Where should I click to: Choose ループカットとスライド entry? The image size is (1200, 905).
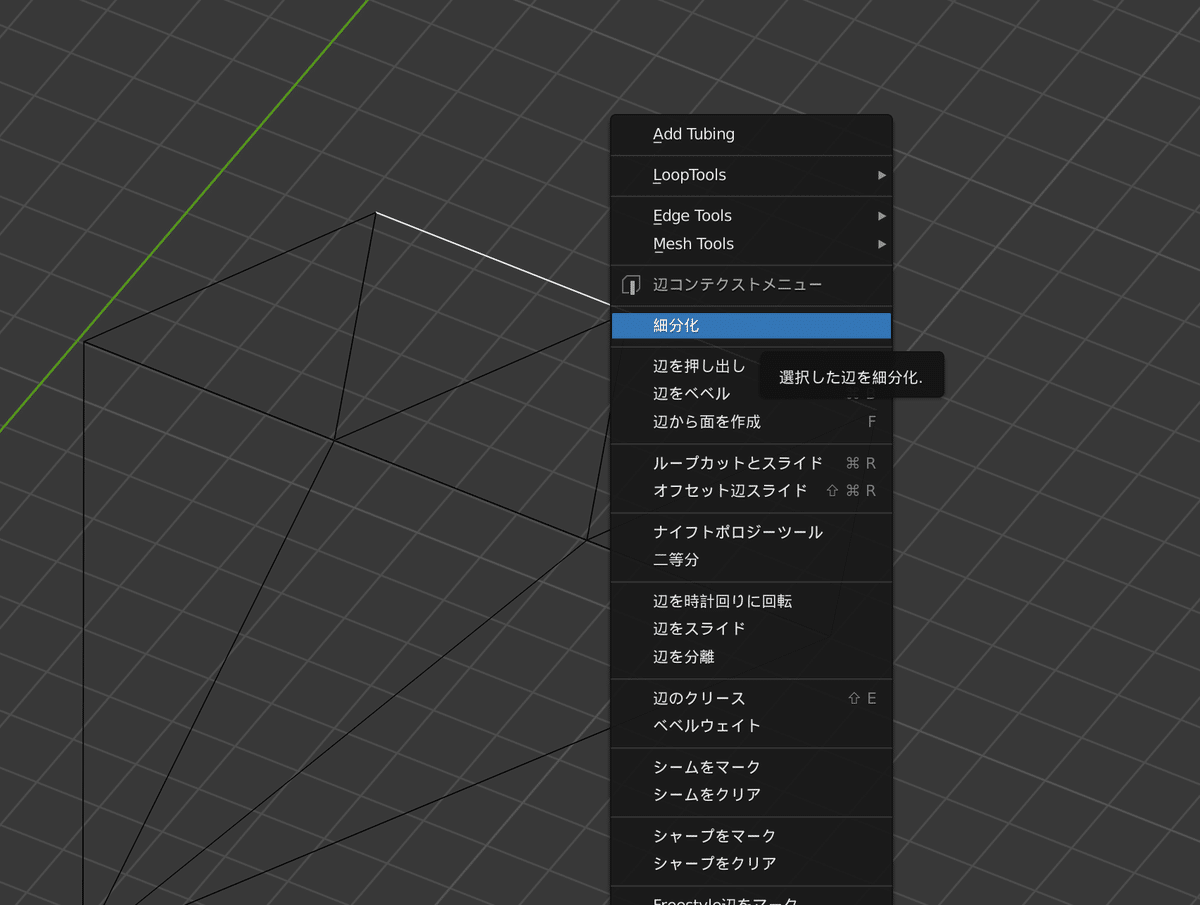(x=751, y=463)
